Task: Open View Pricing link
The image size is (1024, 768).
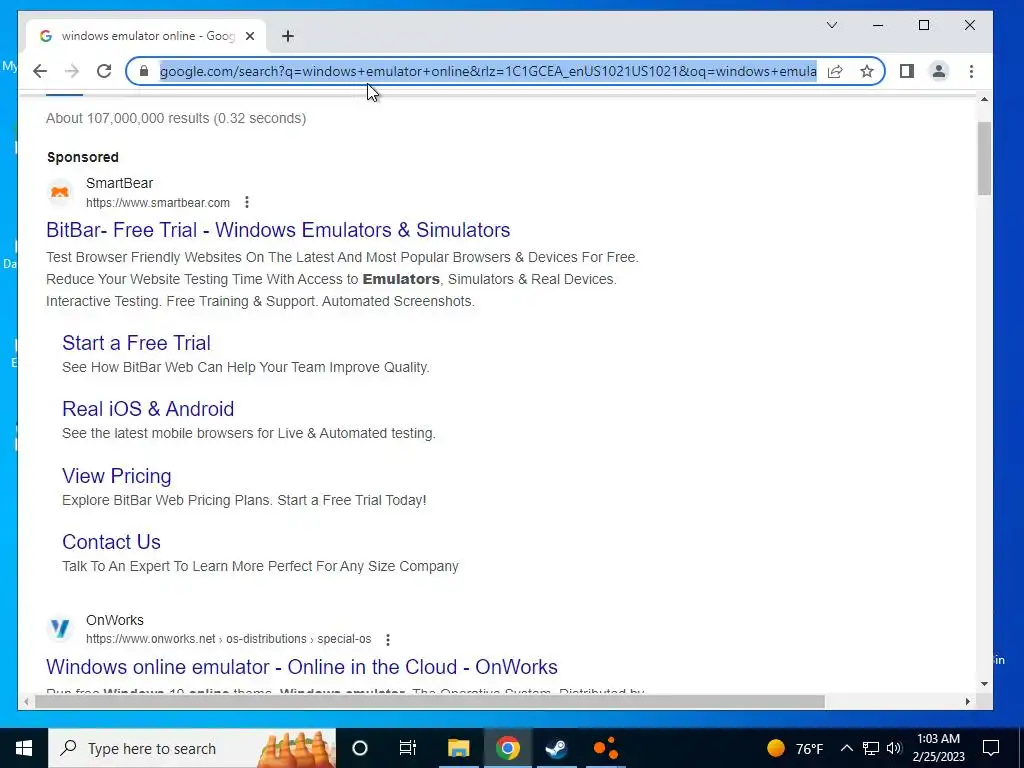Action: (117, 476)
